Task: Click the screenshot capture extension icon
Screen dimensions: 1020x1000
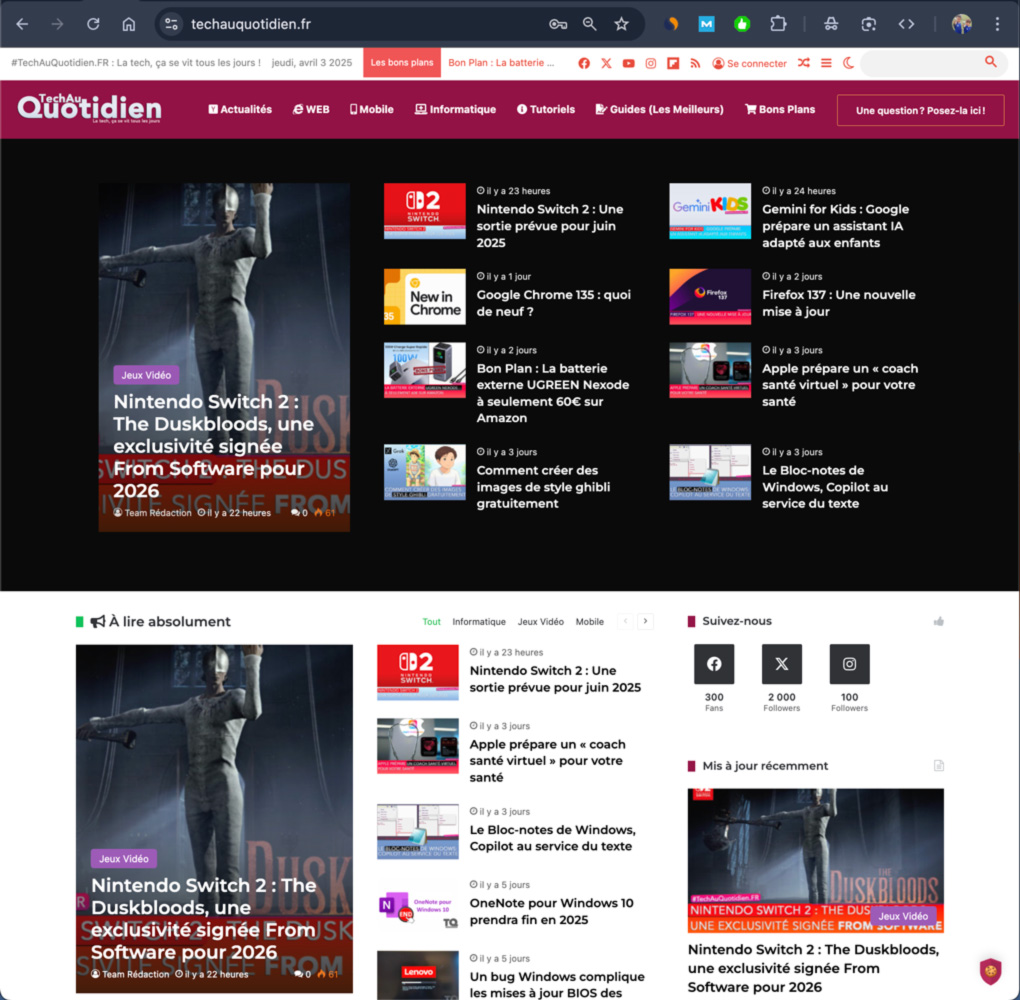Action: [868, 24]
